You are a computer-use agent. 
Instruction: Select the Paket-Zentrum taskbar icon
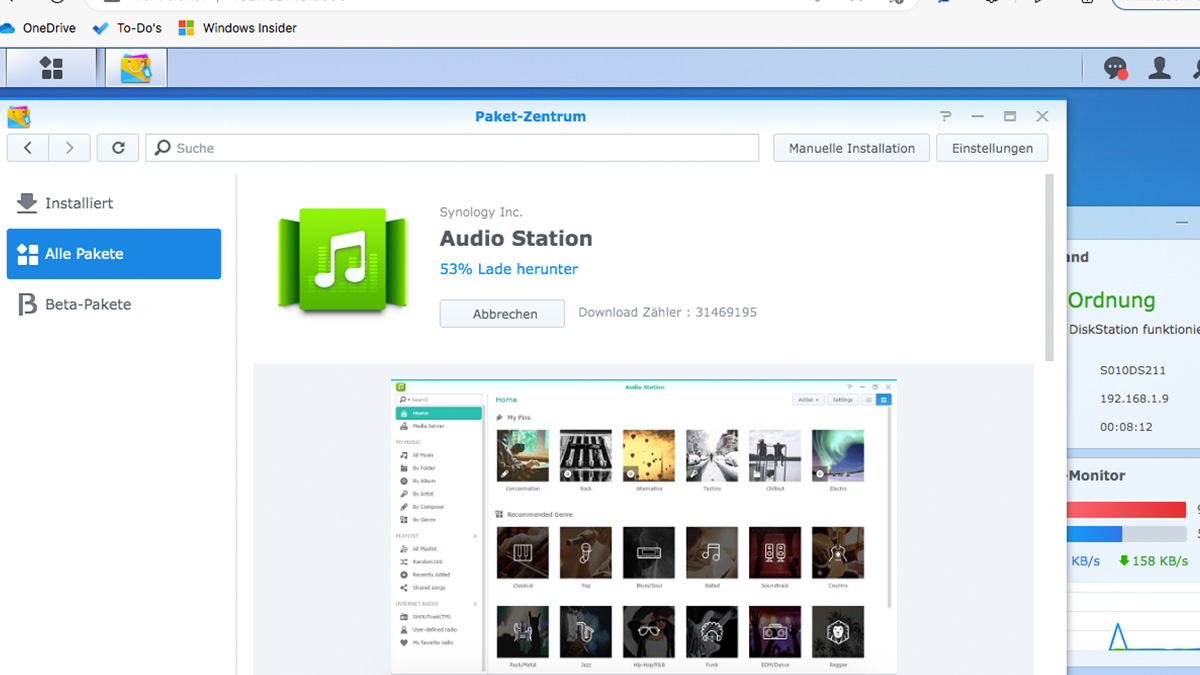tap(136, 68)
